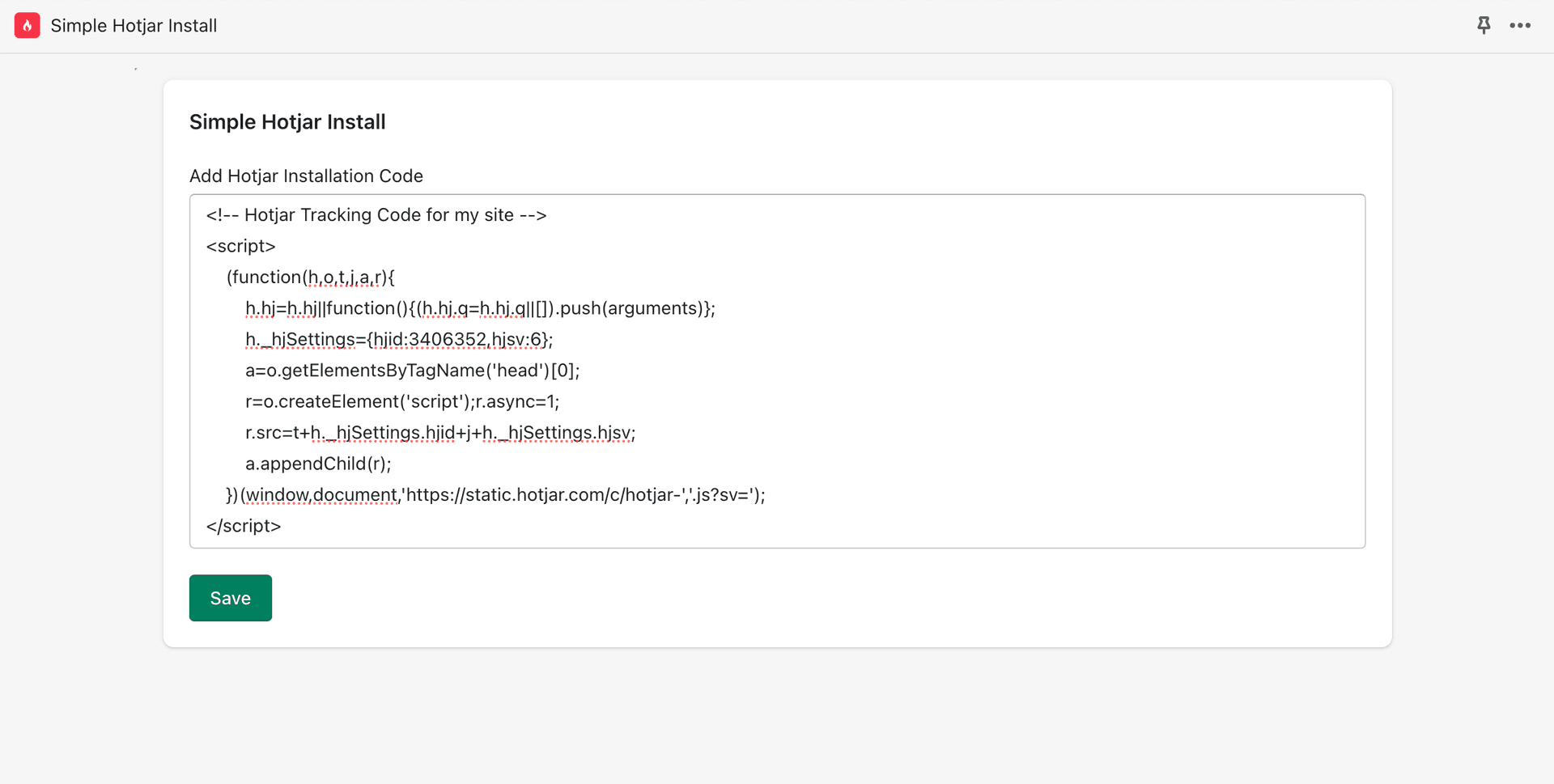The width and height of the screenshot is (1554, 784).
Task: Click the 'Add Hotjar Installation Code' label
Action: click(306, 176)
